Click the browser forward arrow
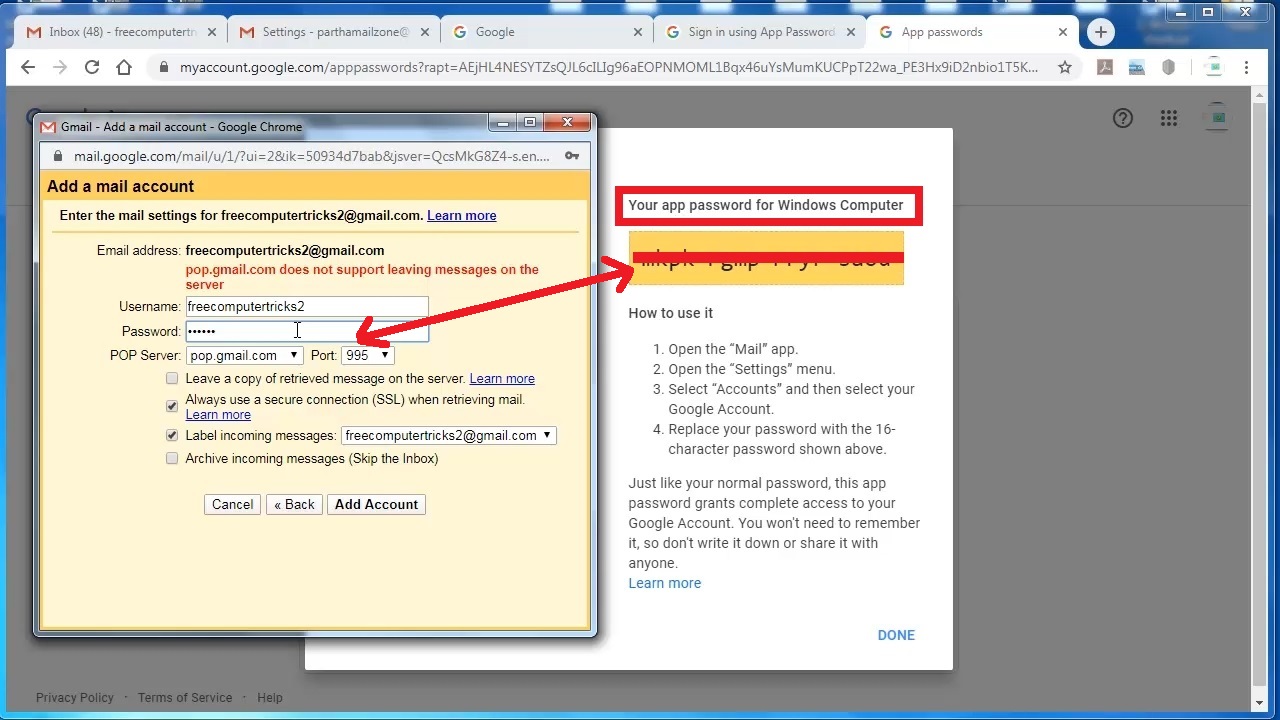Screen dimensions: 1280x720 click(60, 67)
